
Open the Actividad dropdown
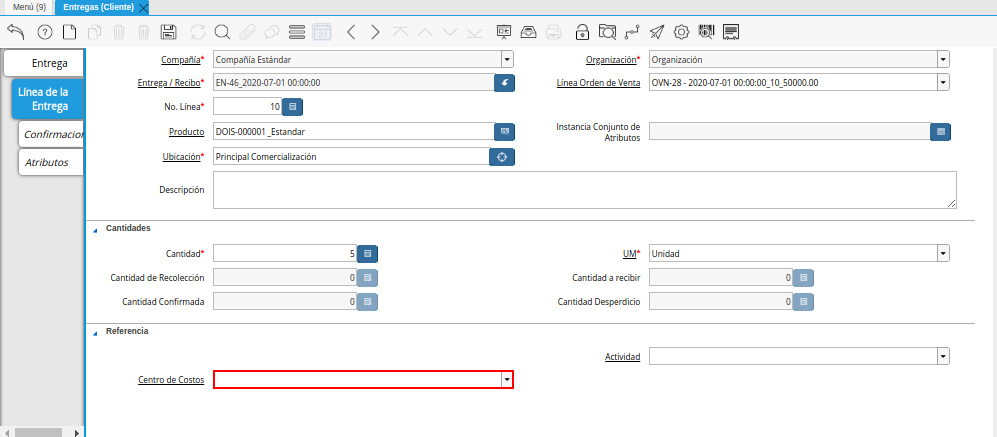[x=943, y=356]
